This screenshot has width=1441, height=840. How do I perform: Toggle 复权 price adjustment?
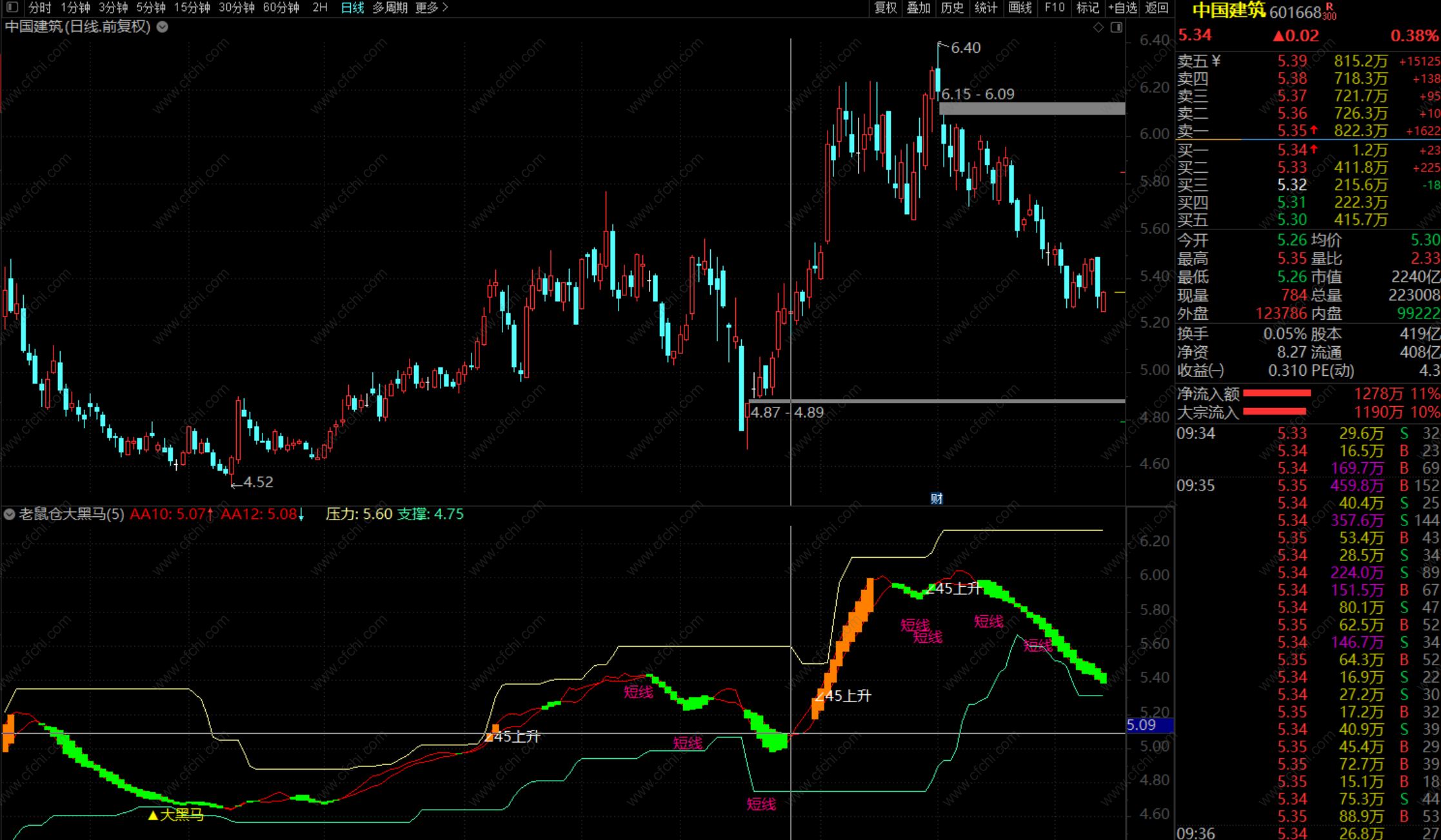coord(885,8)
